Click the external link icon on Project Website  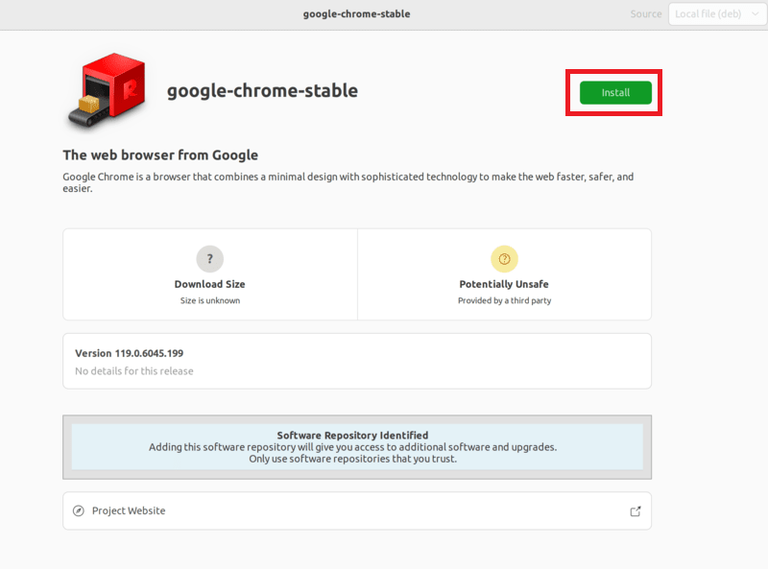coord(635,511)
